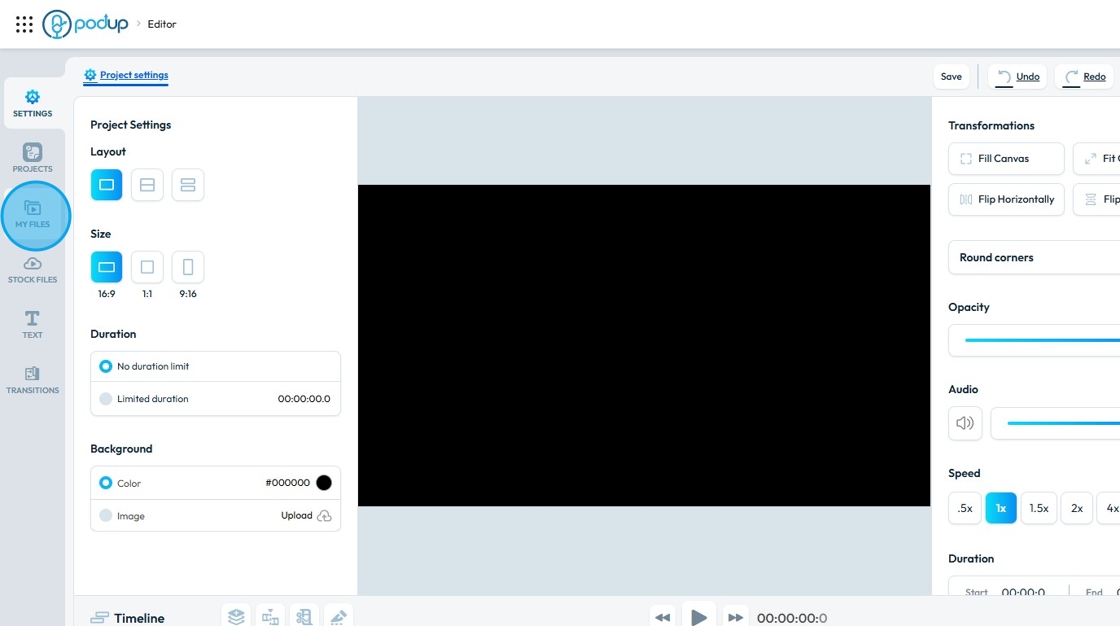Image resolution: width=1120 pixels, height=626 pixels.
Task: Go to the Podup logo home
Action: [x=85, y=24]
